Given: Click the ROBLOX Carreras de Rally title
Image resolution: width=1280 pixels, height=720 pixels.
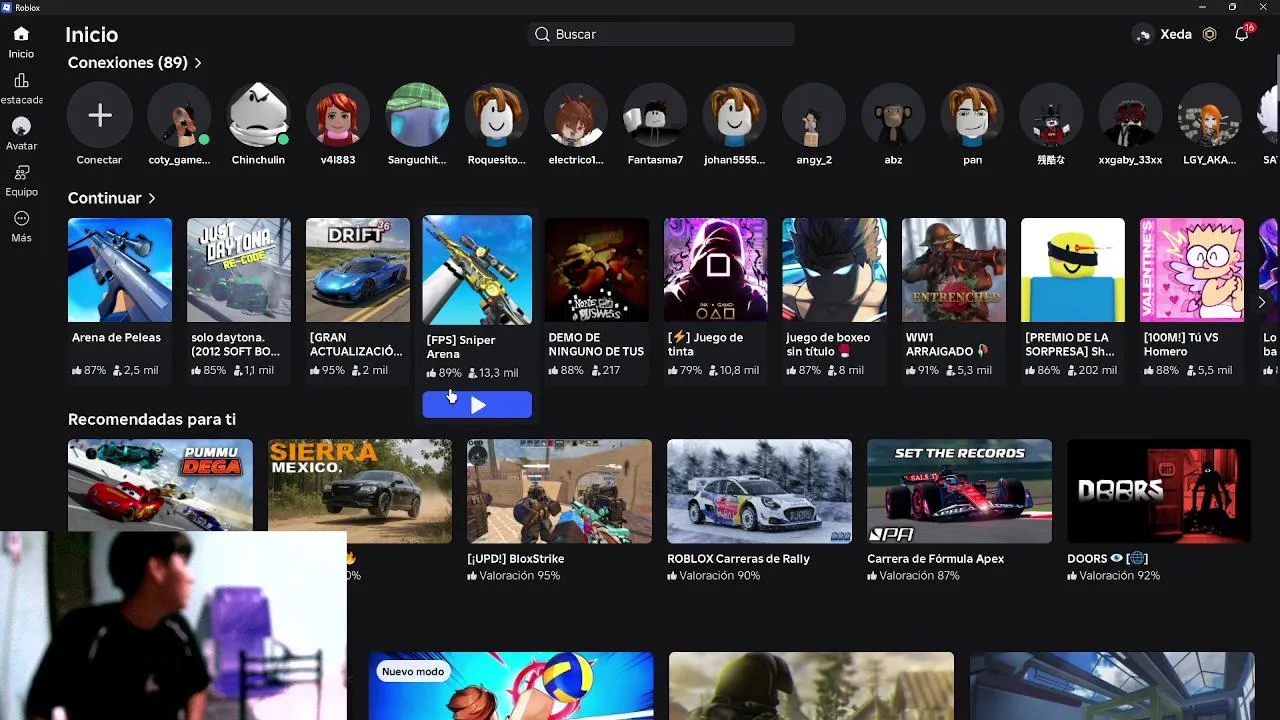Looking at the screenshot, I should [738, 559].
